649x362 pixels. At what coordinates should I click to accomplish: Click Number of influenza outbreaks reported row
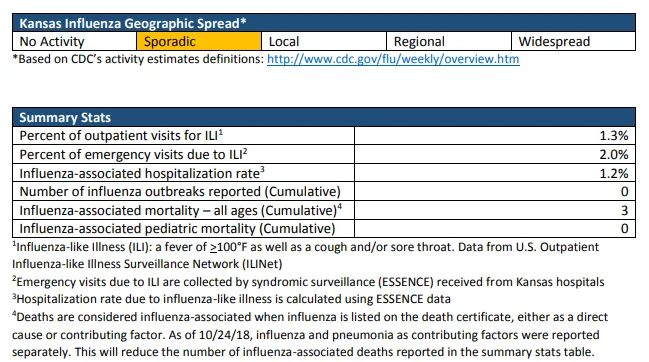pos(324,192)
